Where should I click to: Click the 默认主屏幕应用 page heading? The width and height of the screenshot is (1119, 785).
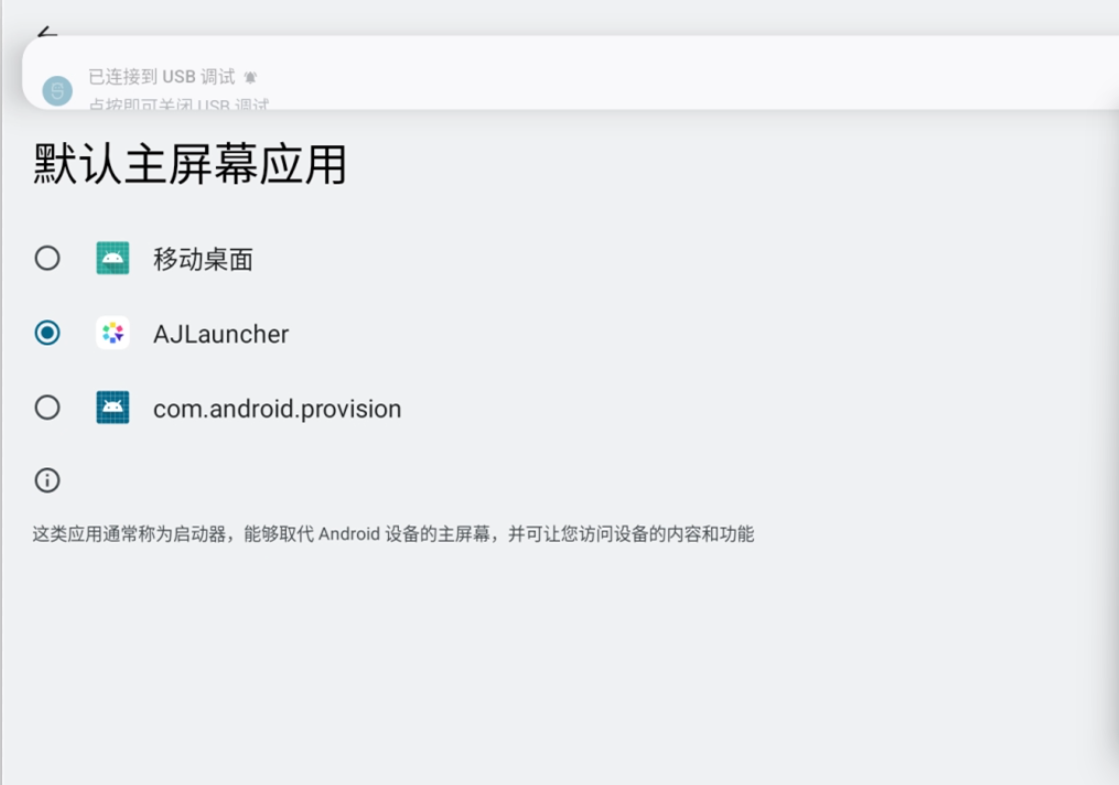coord(190,164)
